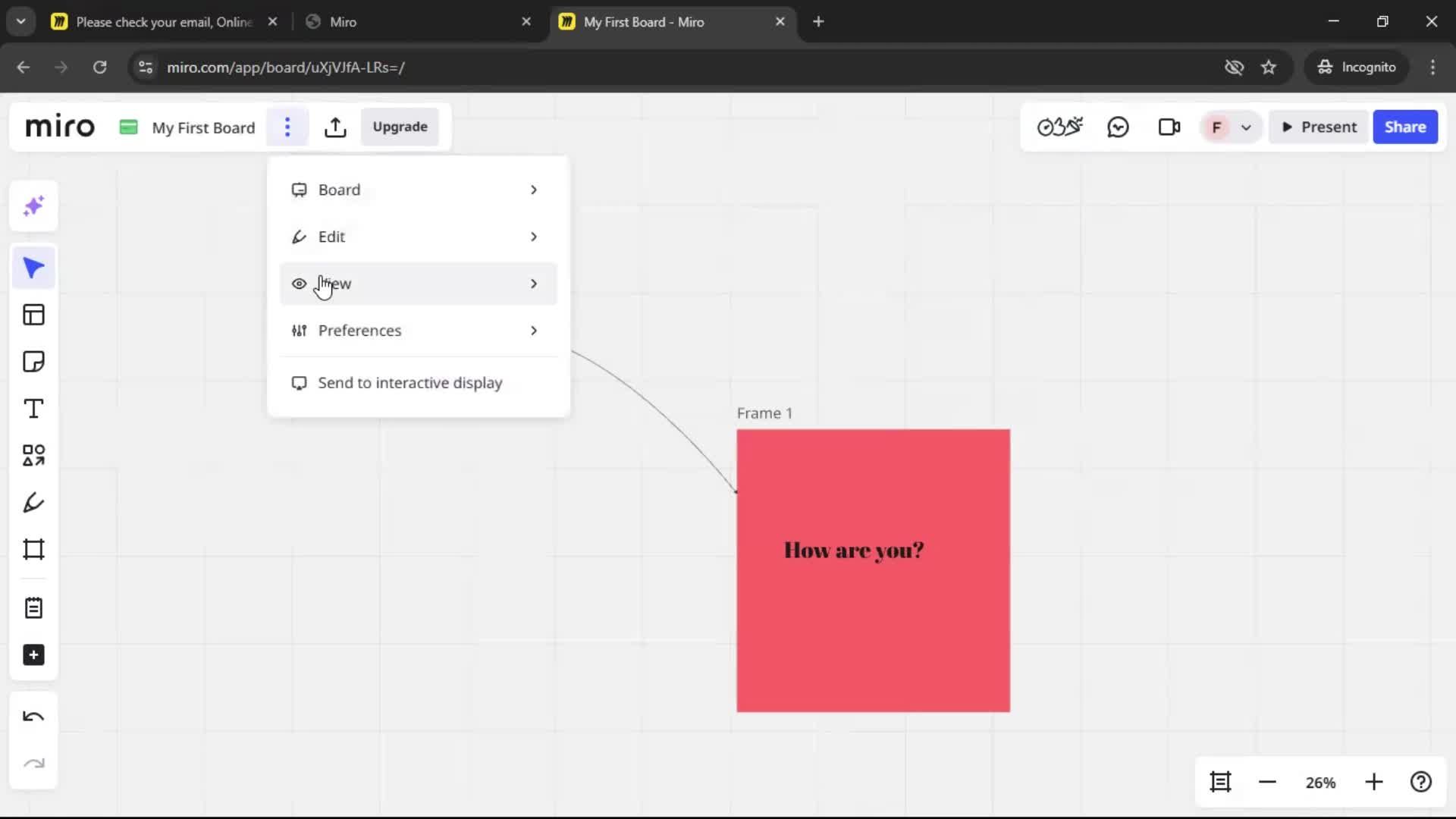This screenshot has height=819, width=1456.
Task: Open shapes and lines tool
Action: click(x=33, y=455)
